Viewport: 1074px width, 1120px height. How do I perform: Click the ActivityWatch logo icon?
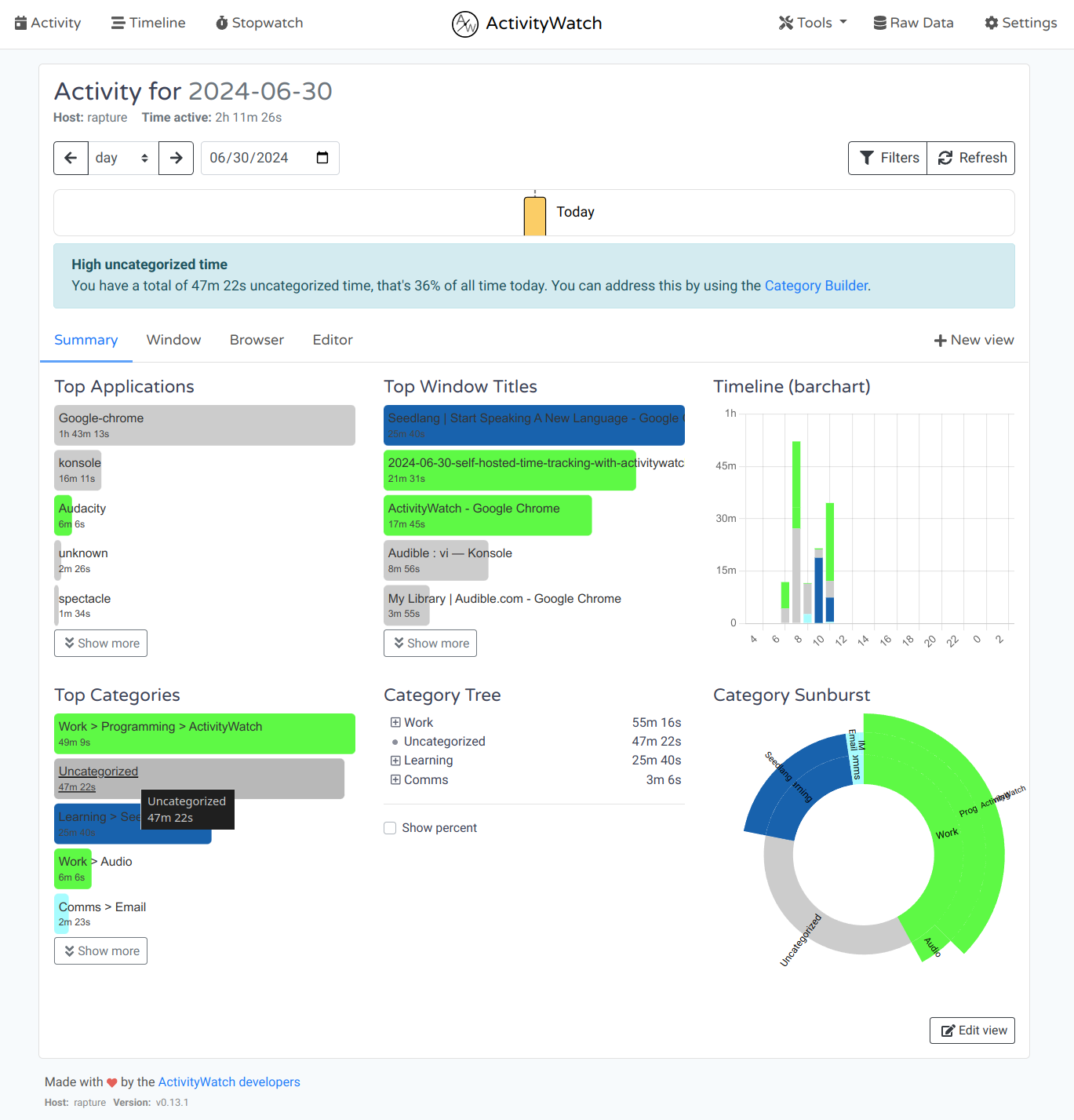(464, 24)
